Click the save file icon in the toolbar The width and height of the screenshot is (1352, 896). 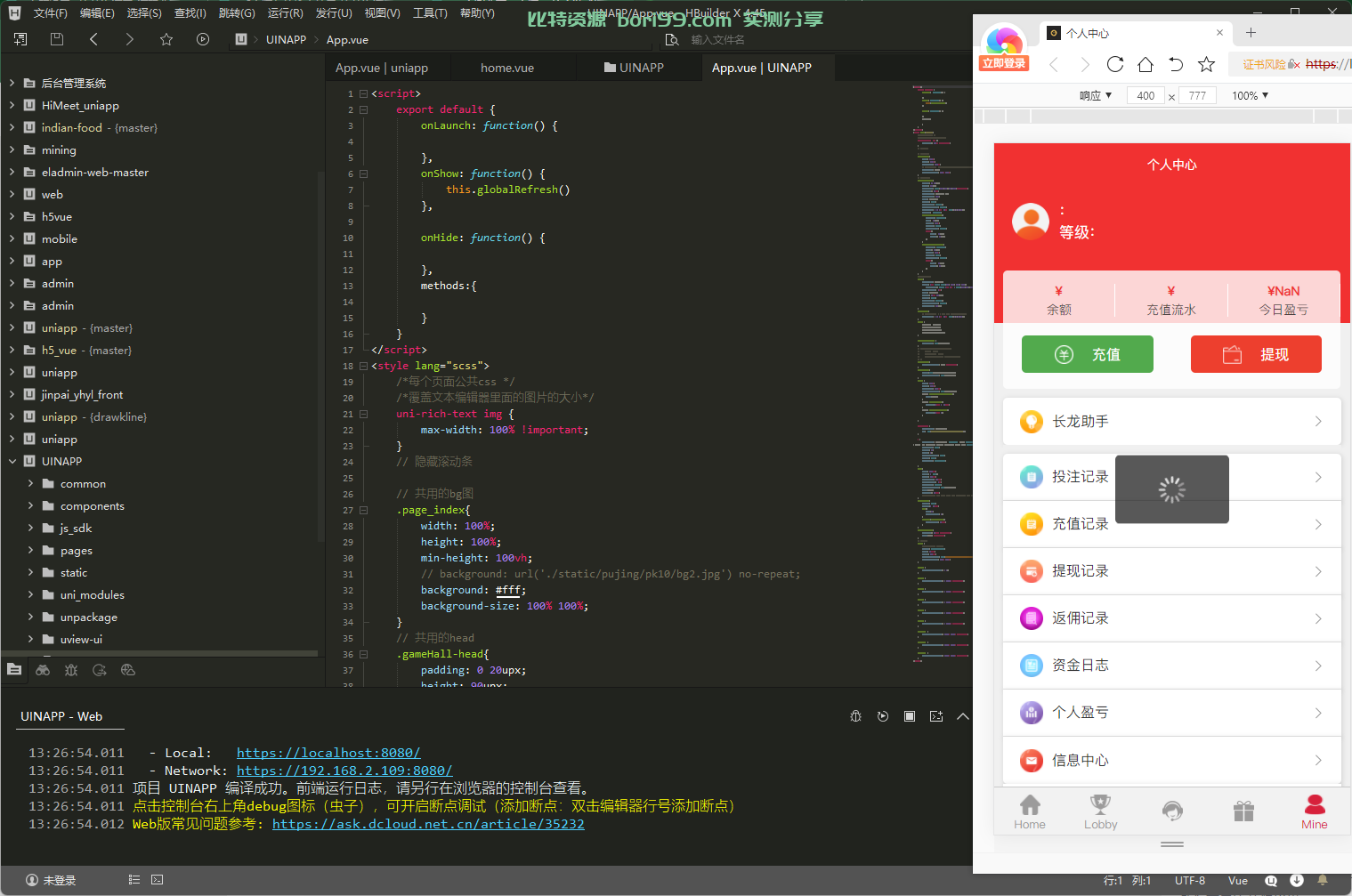(x=57, y=39)
